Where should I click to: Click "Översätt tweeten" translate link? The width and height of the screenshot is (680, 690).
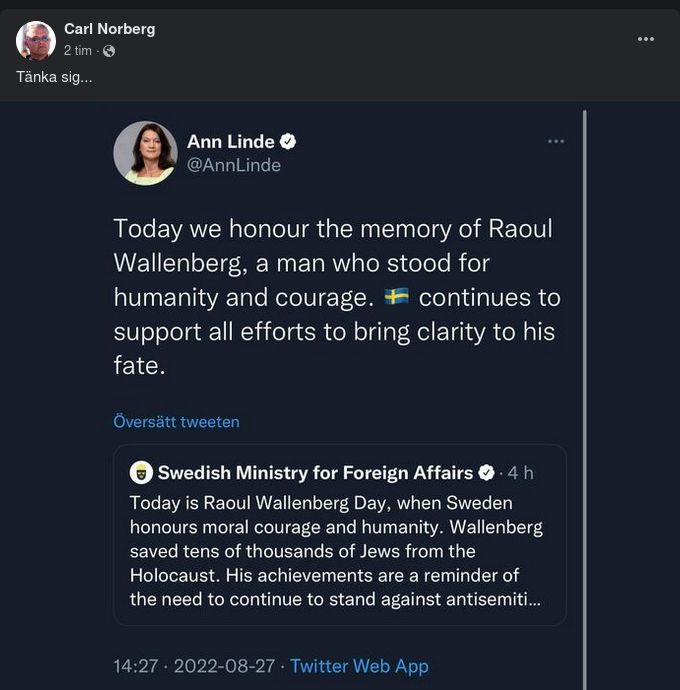(x=176, y=421)
